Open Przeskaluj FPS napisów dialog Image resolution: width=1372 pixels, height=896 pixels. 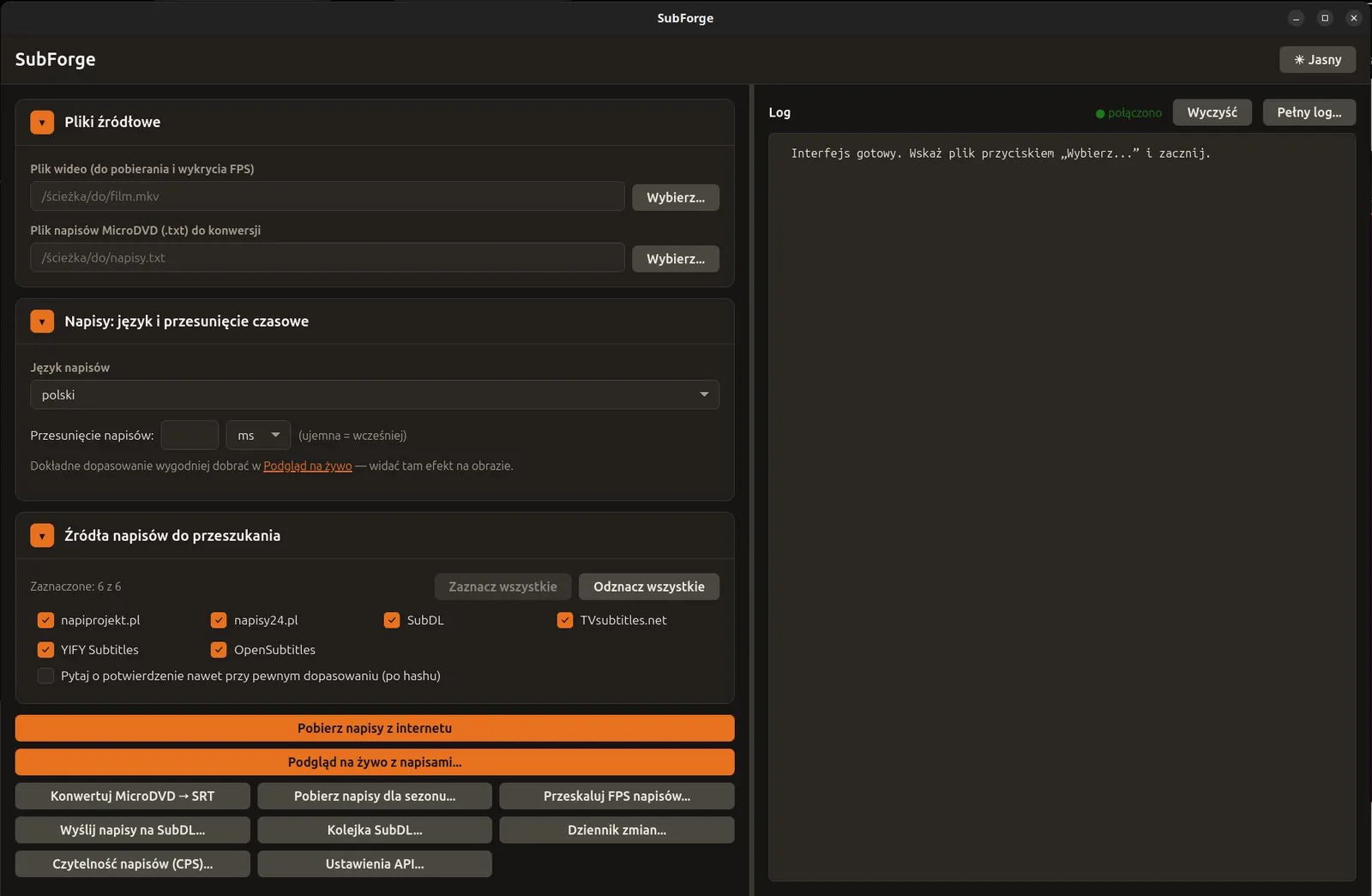click(x=617, y=796)
